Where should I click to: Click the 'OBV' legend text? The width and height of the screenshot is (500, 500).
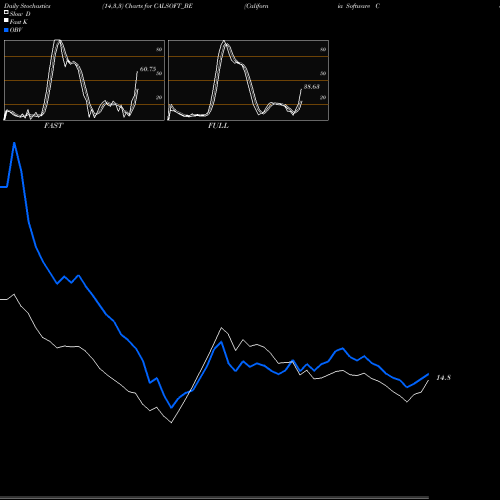[x=16, y=30]
